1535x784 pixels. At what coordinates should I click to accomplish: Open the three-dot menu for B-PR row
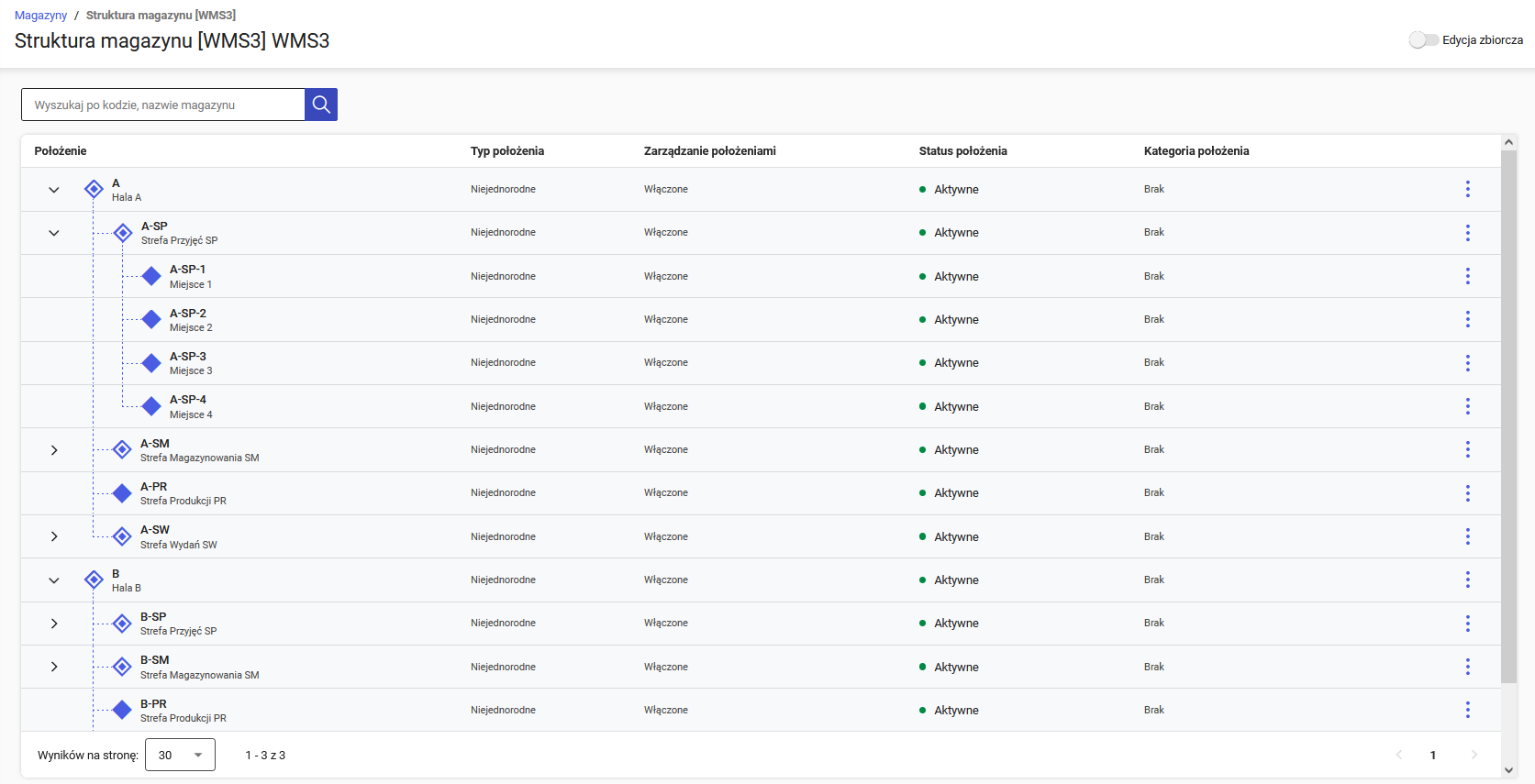(1467, 710)
